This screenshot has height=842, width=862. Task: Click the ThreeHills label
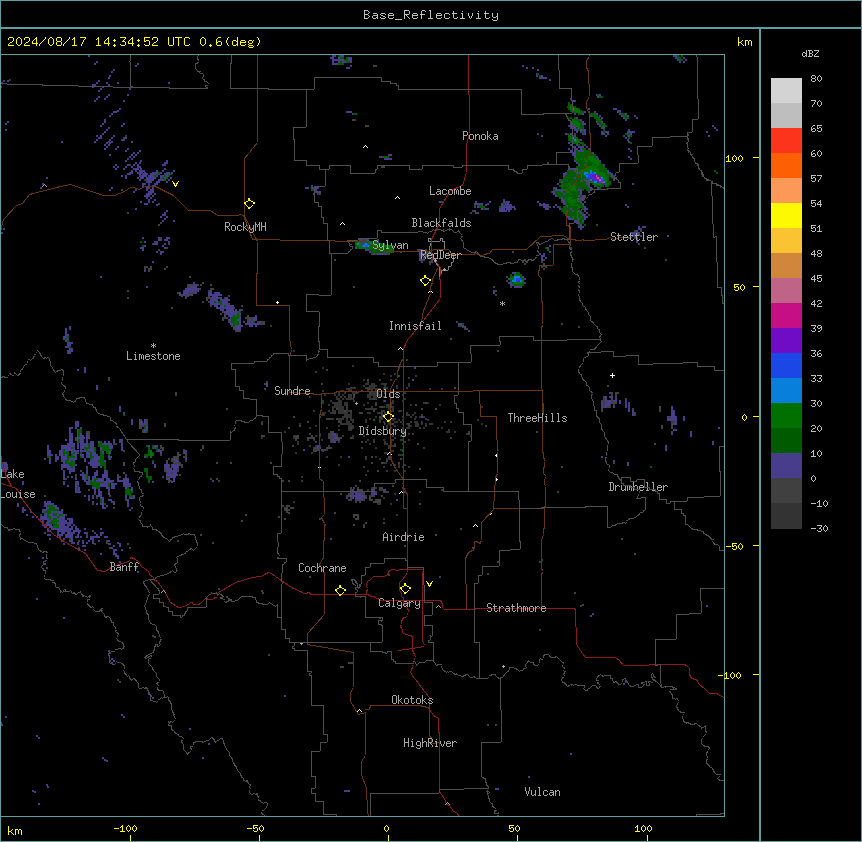click(537, 418)
